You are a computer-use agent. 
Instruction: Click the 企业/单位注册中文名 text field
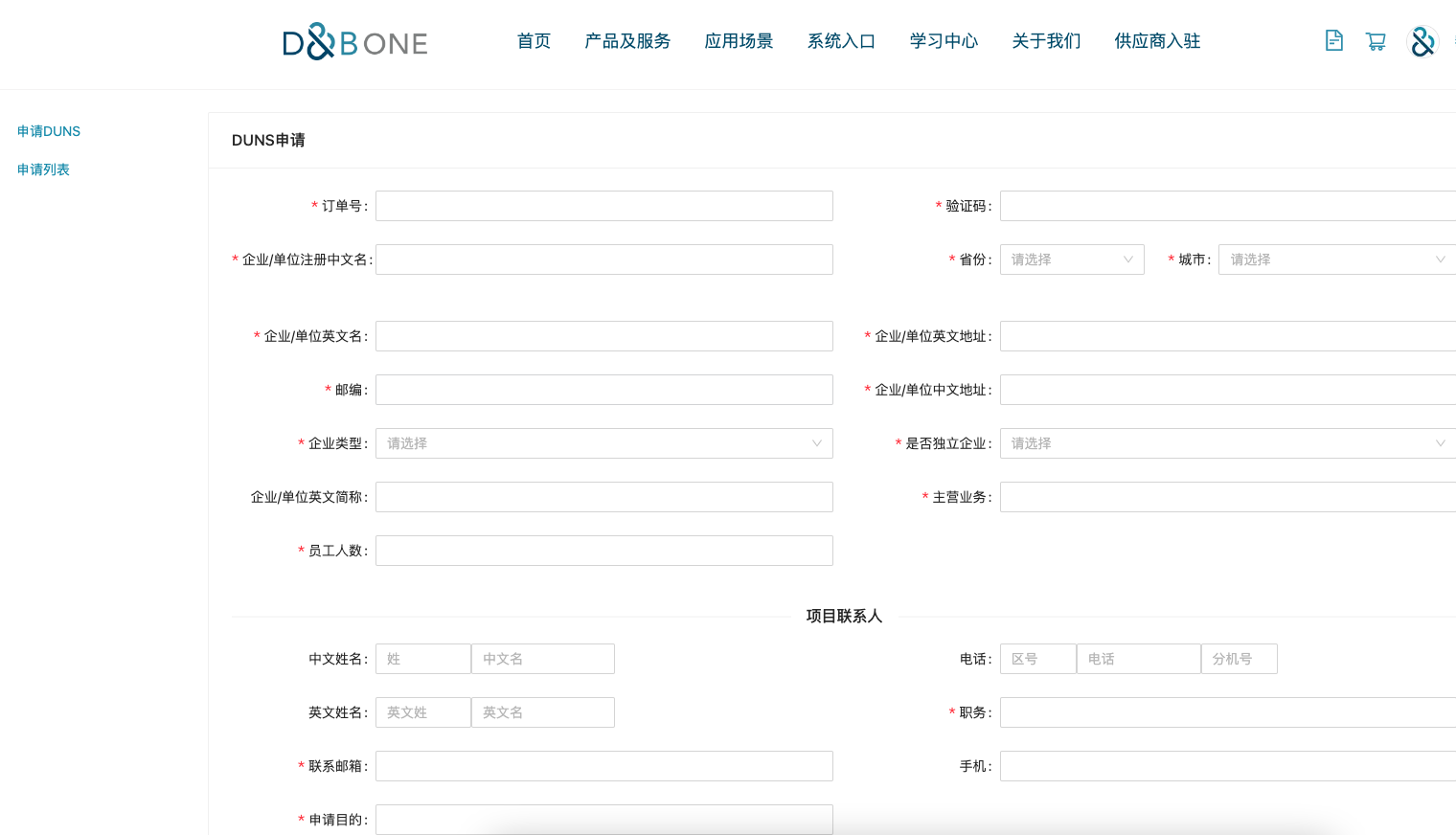click(603, 260)
